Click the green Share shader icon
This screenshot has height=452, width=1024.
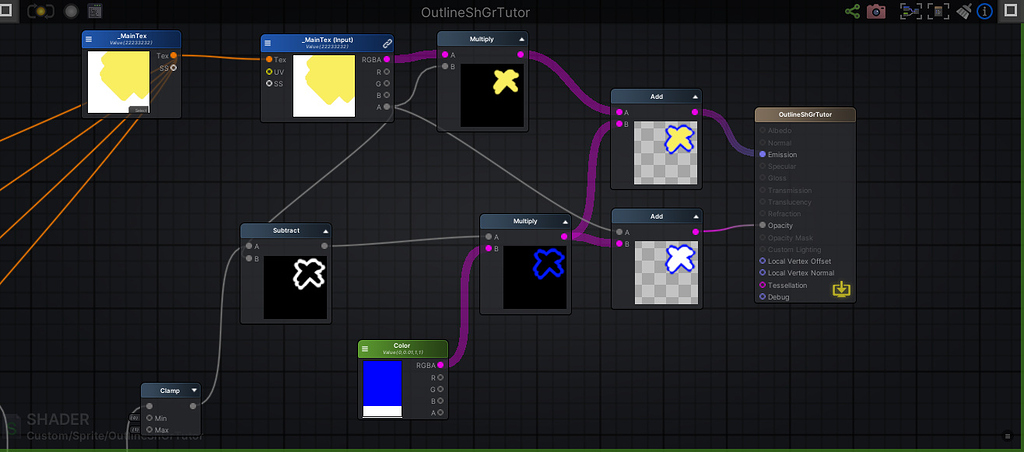853,12
